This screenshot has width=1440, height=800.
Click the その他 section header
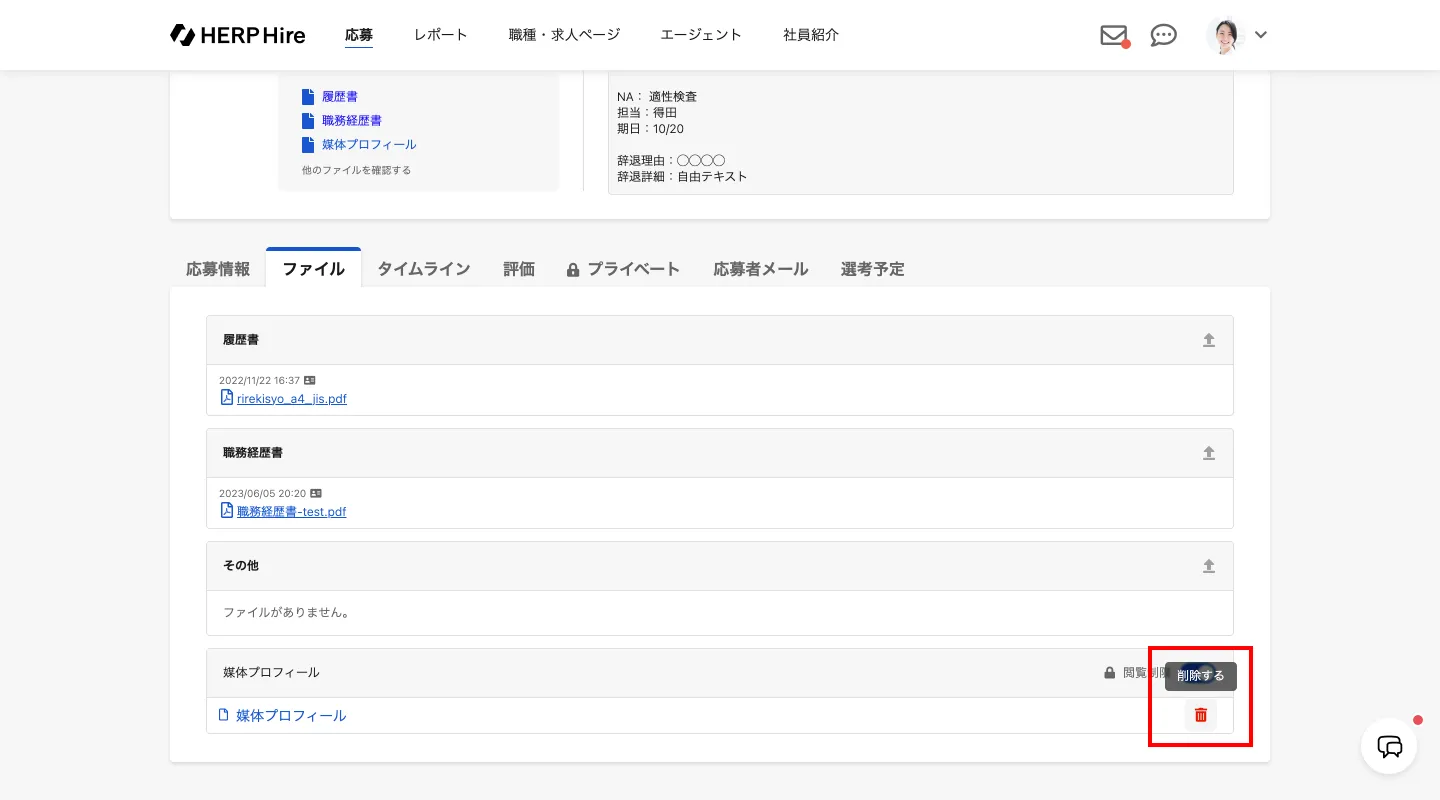coord(720,566)
